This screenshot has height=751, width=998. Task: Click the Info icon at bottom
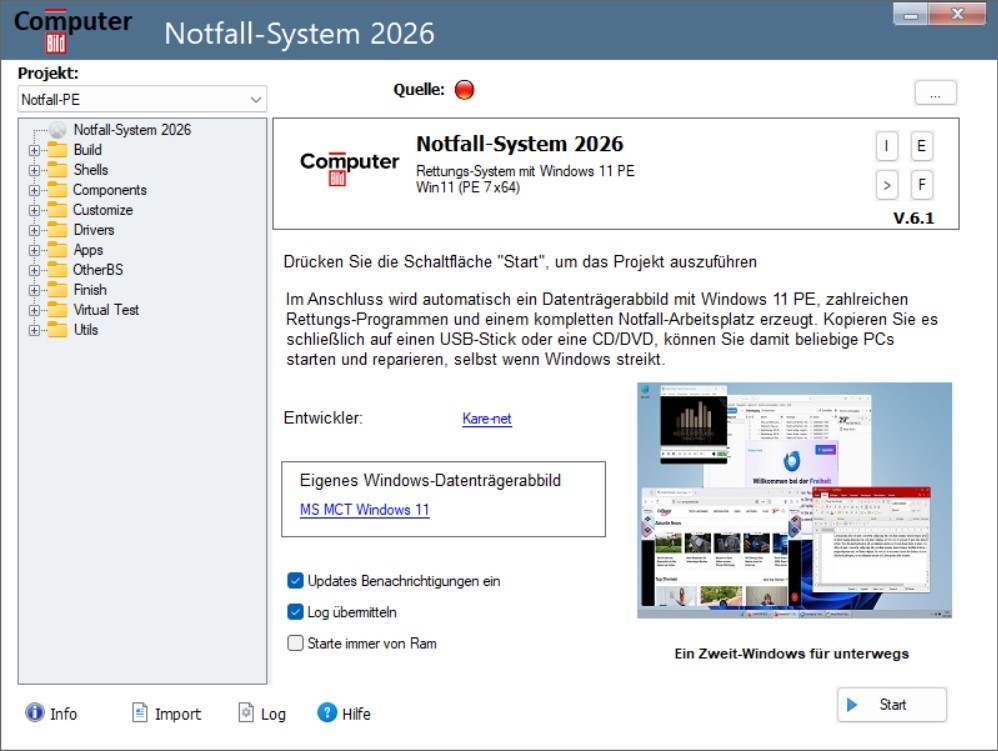click(34, 712)
